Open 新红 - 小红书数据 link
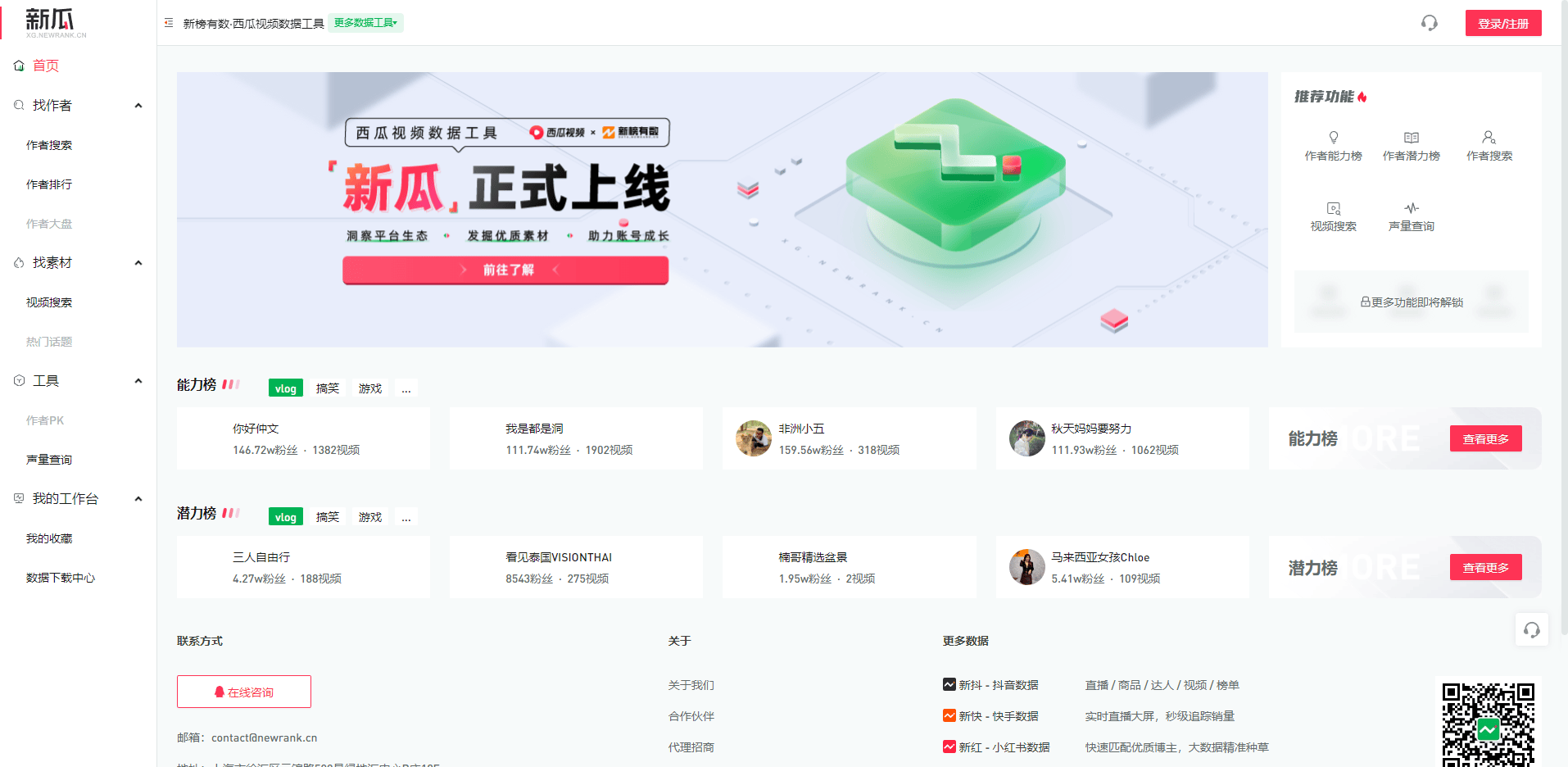The height and width of the screenshot is (767, 1568). click(1004, 747)
